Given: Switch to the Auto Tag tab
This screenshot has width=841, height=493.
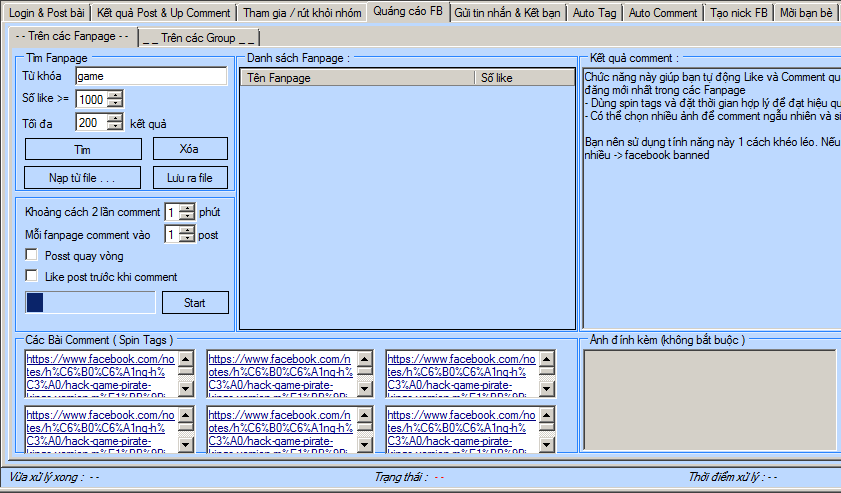Looking at the screenshot, I should click(594, 12).
